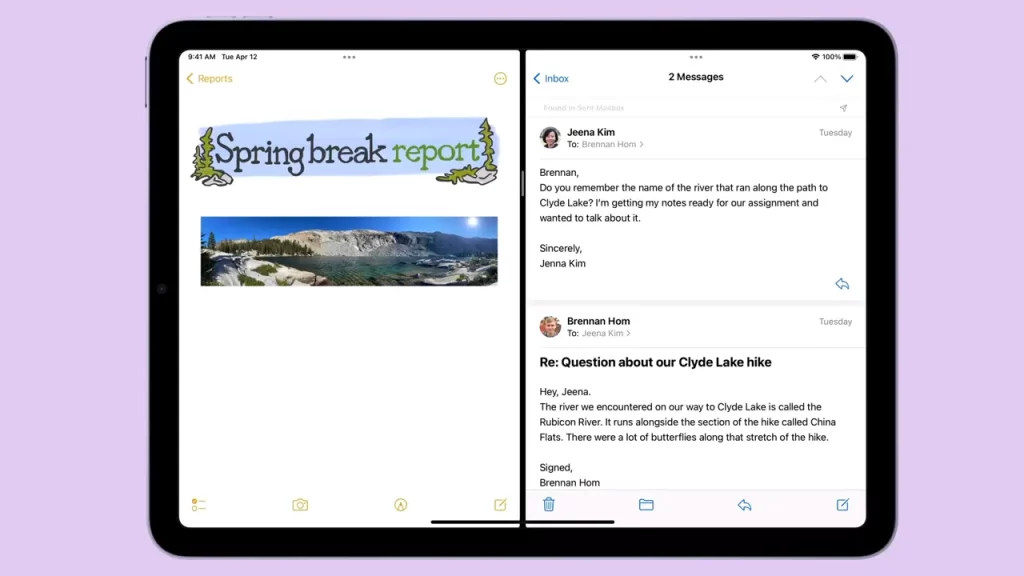Screen dimensions: 1024x576
Task: Go to the previous message with the up chevron
Action: [x=820, y=79]
